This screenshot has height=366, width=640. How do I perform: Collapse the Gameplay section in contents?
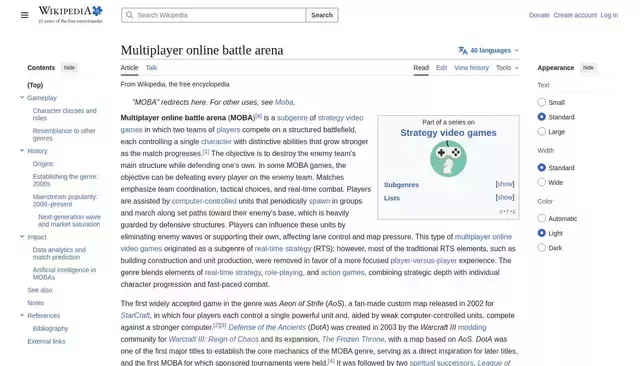pos(22,98)
